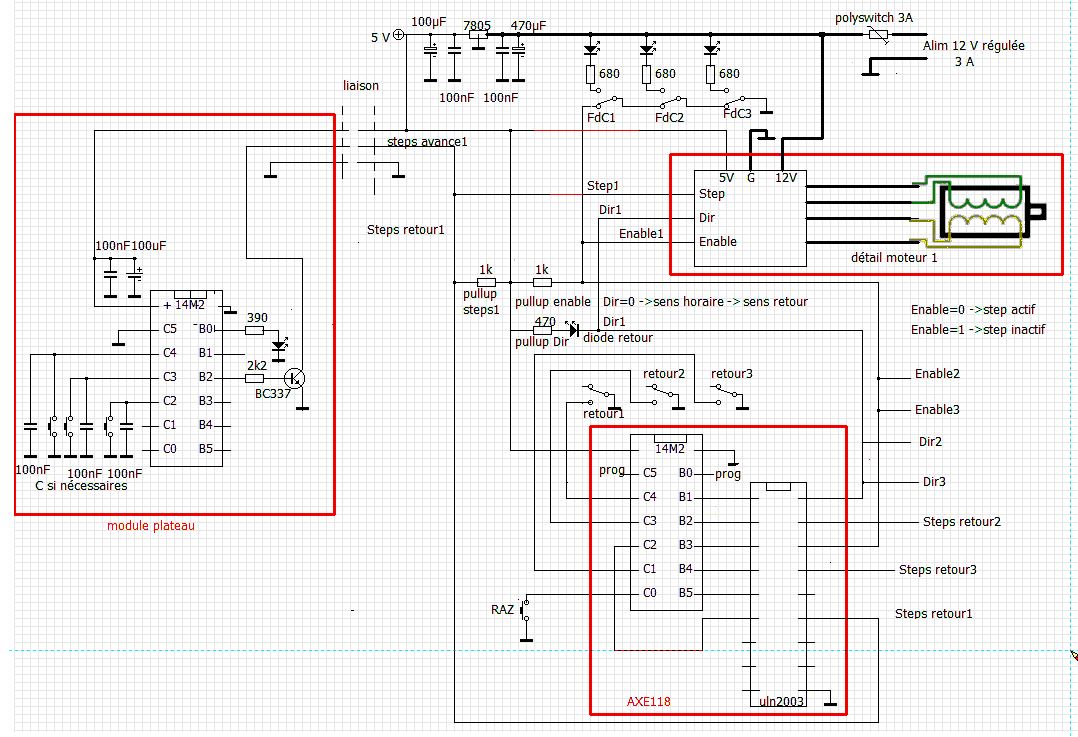Select the Steps retour2 output label
1078x737 pixels.
pyautogui.click(x=962, y=522)
